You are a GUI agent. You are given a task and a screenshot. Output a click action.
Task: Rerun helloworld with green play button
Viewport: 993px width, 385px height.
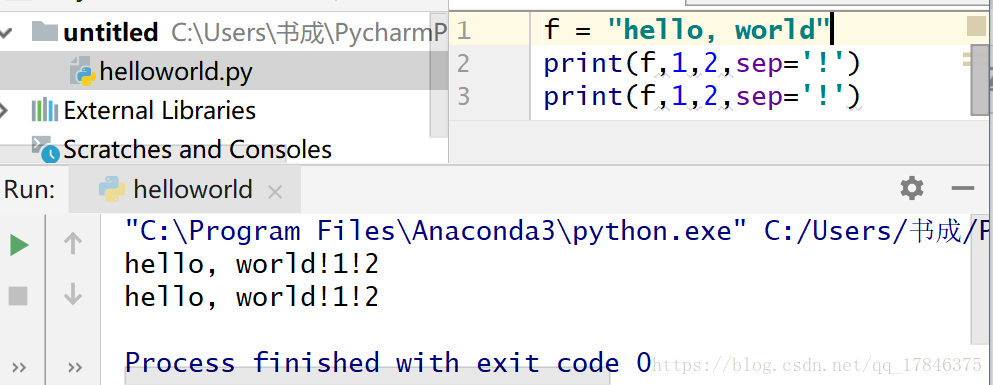click(19, 244)
